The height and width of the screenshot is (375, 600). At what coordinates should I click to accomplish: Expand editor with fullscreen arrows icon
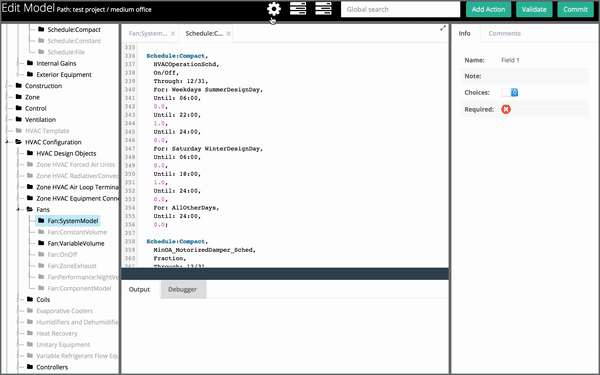(443, 28)
